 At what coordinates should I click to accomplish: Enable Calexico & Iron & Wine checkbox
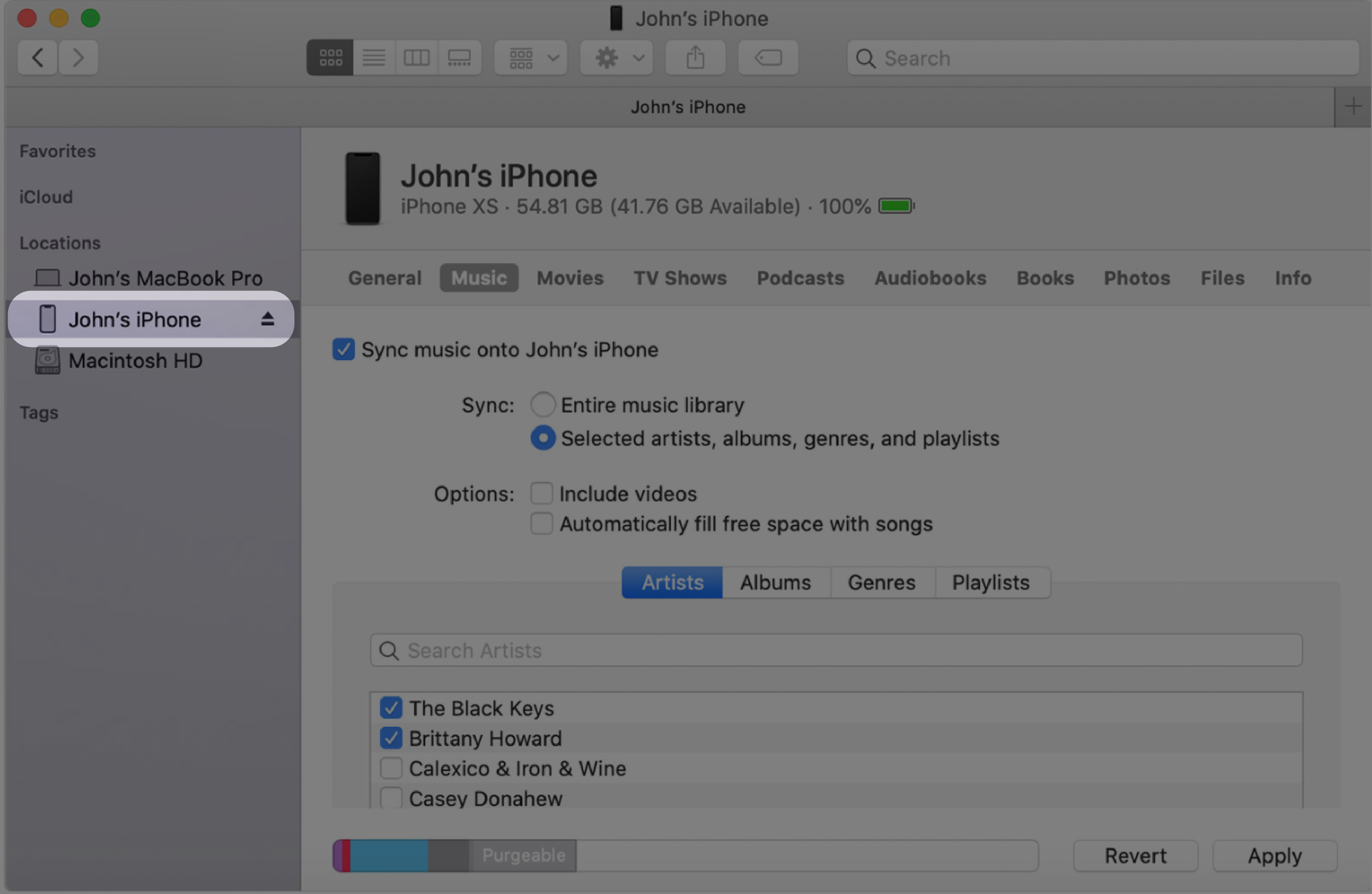click(390, 769)
